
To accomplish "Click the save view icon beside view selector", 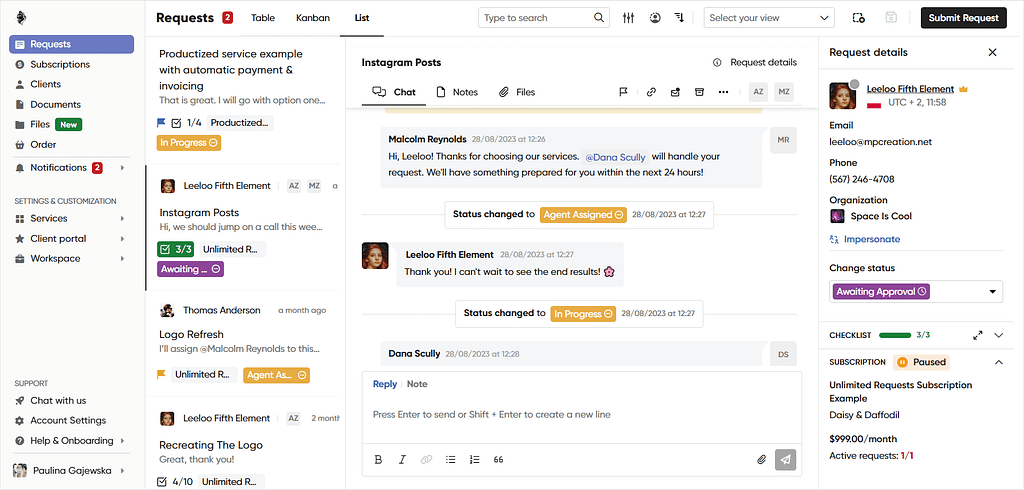I will coord(891,18).
